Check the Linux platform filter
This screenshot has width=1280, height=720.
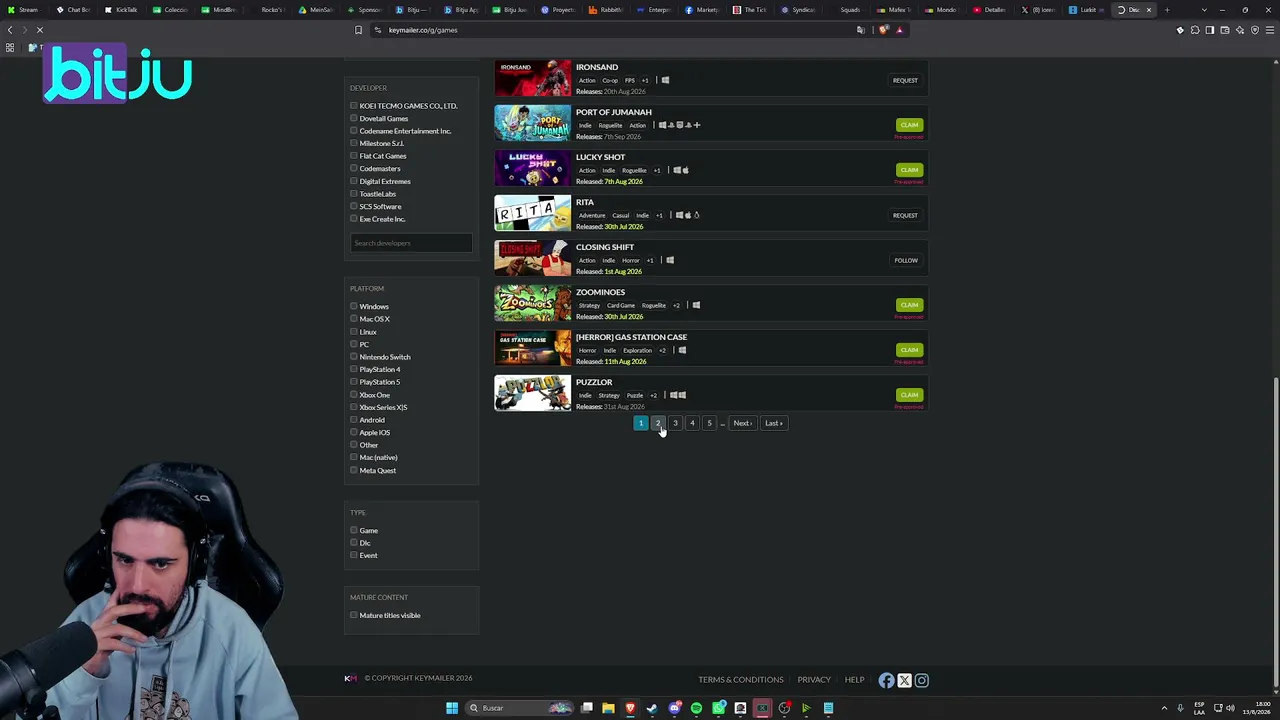click(x=354, y=331)
